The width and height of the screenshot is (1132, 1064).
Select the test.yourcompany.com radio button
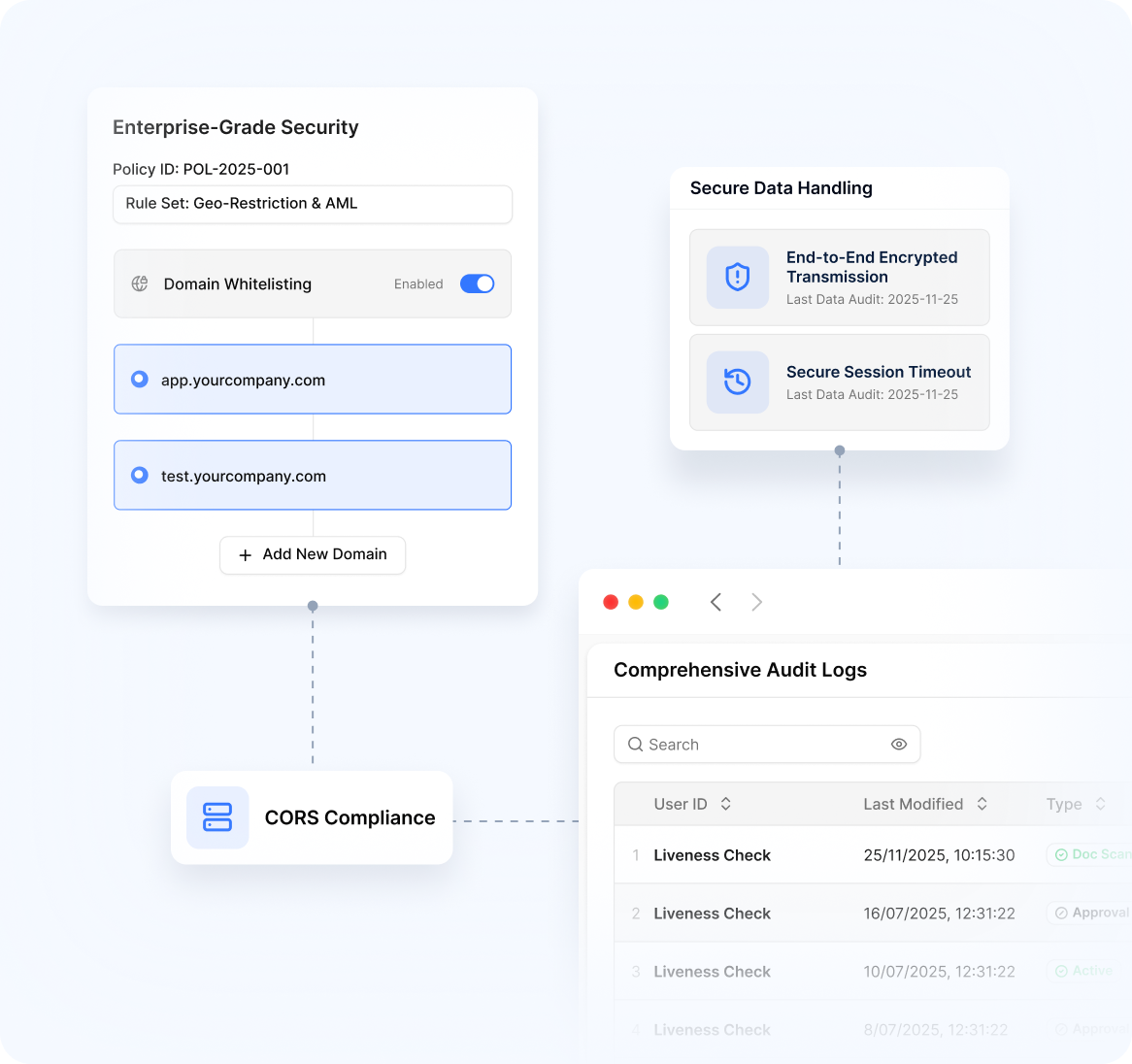point(140,476)
